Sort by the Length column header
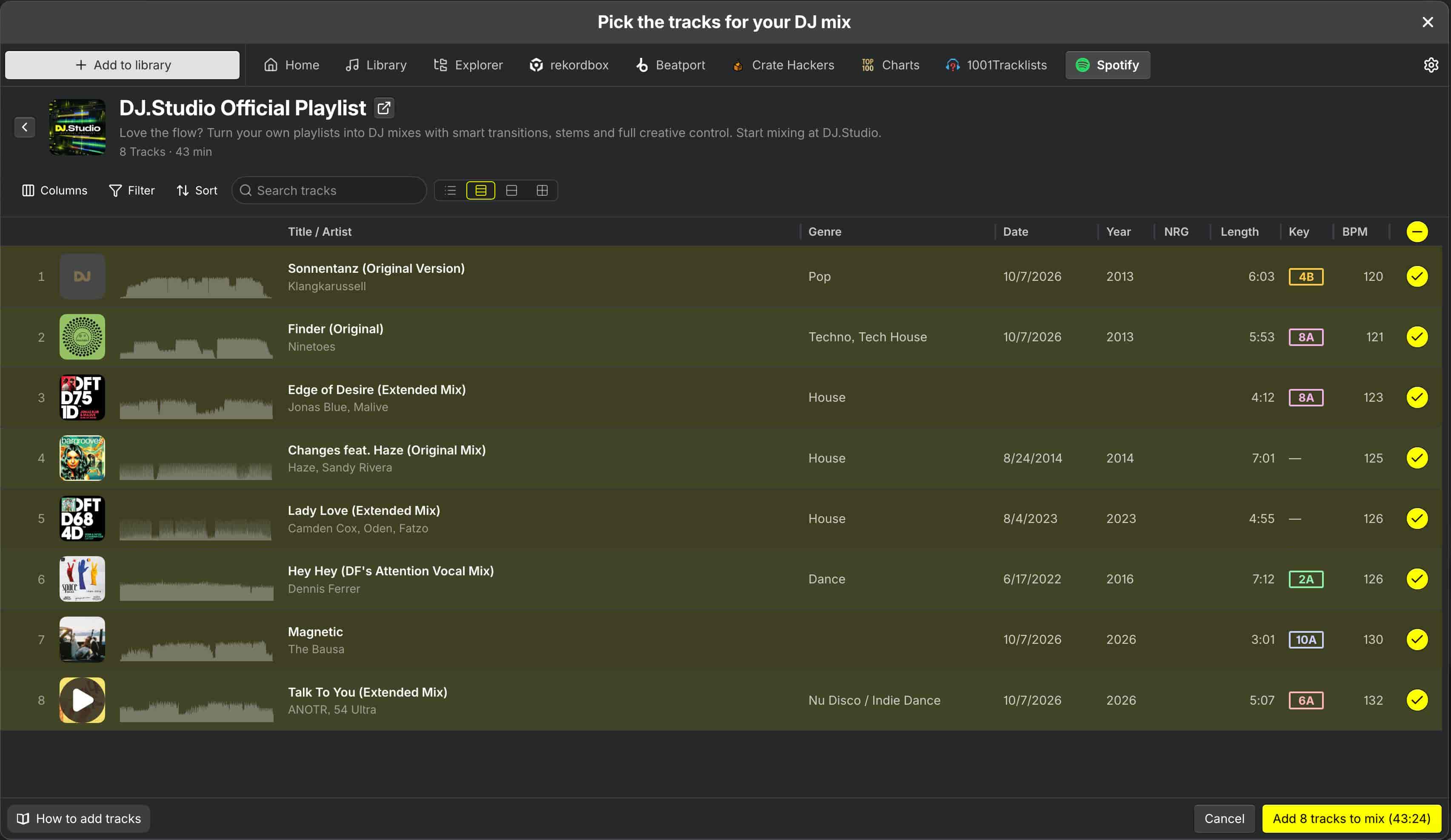 [x=1239, y=232]
